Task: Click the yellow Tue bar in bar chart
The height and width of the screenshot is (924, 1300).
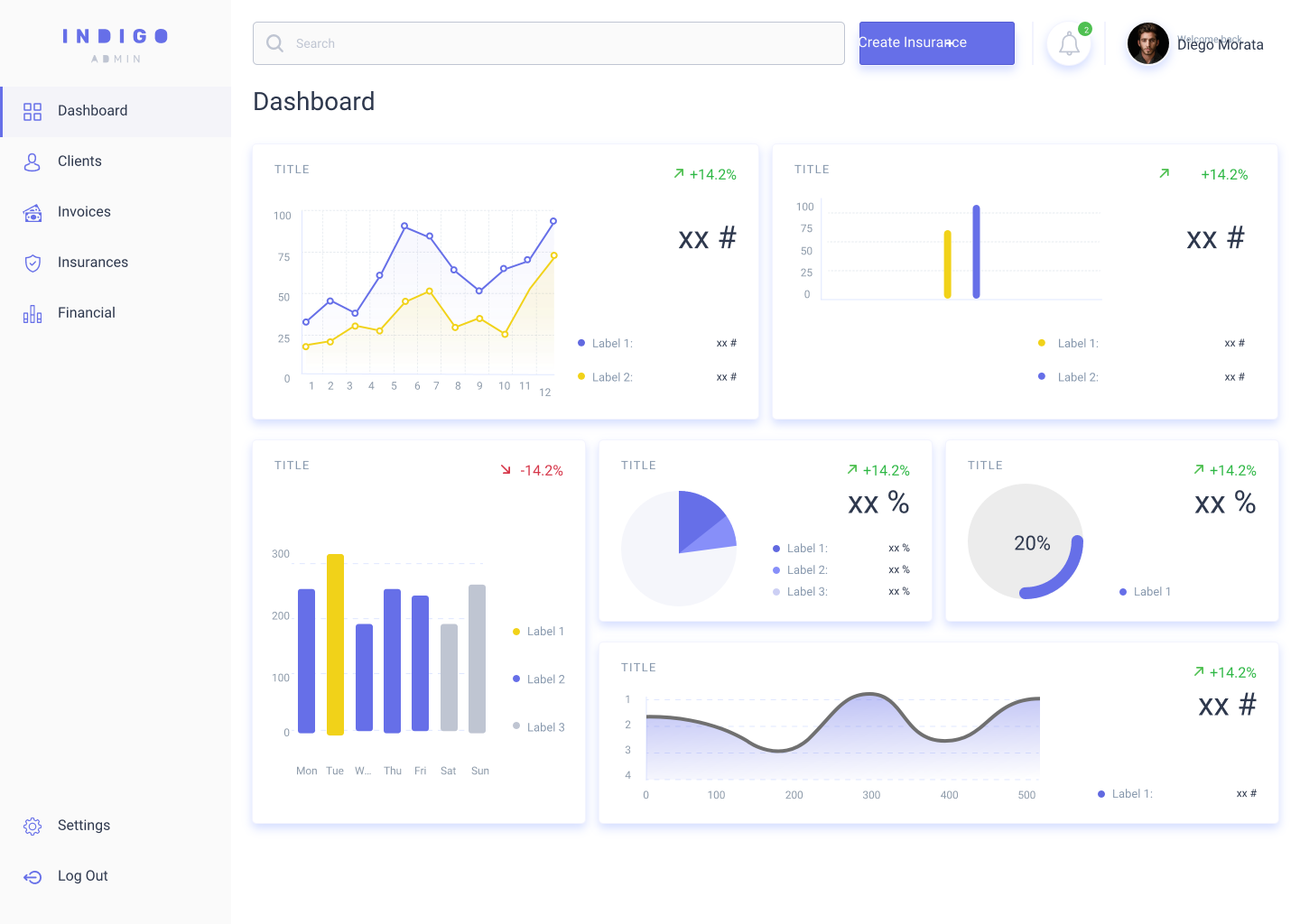Action: [x=335, y=644]
